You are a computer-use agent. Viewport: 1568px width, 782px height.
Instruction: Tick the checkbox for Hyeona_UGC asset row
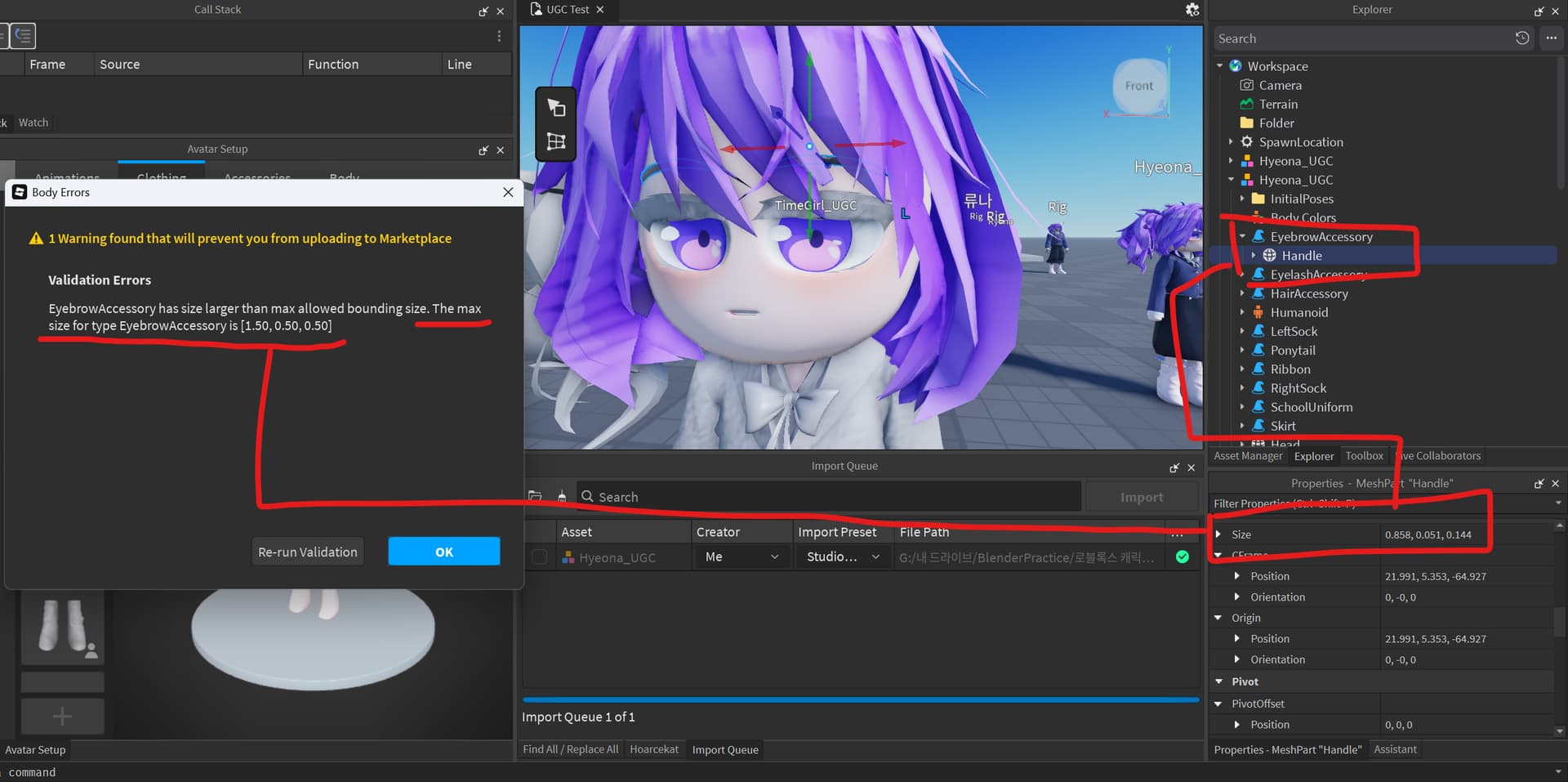539,557
